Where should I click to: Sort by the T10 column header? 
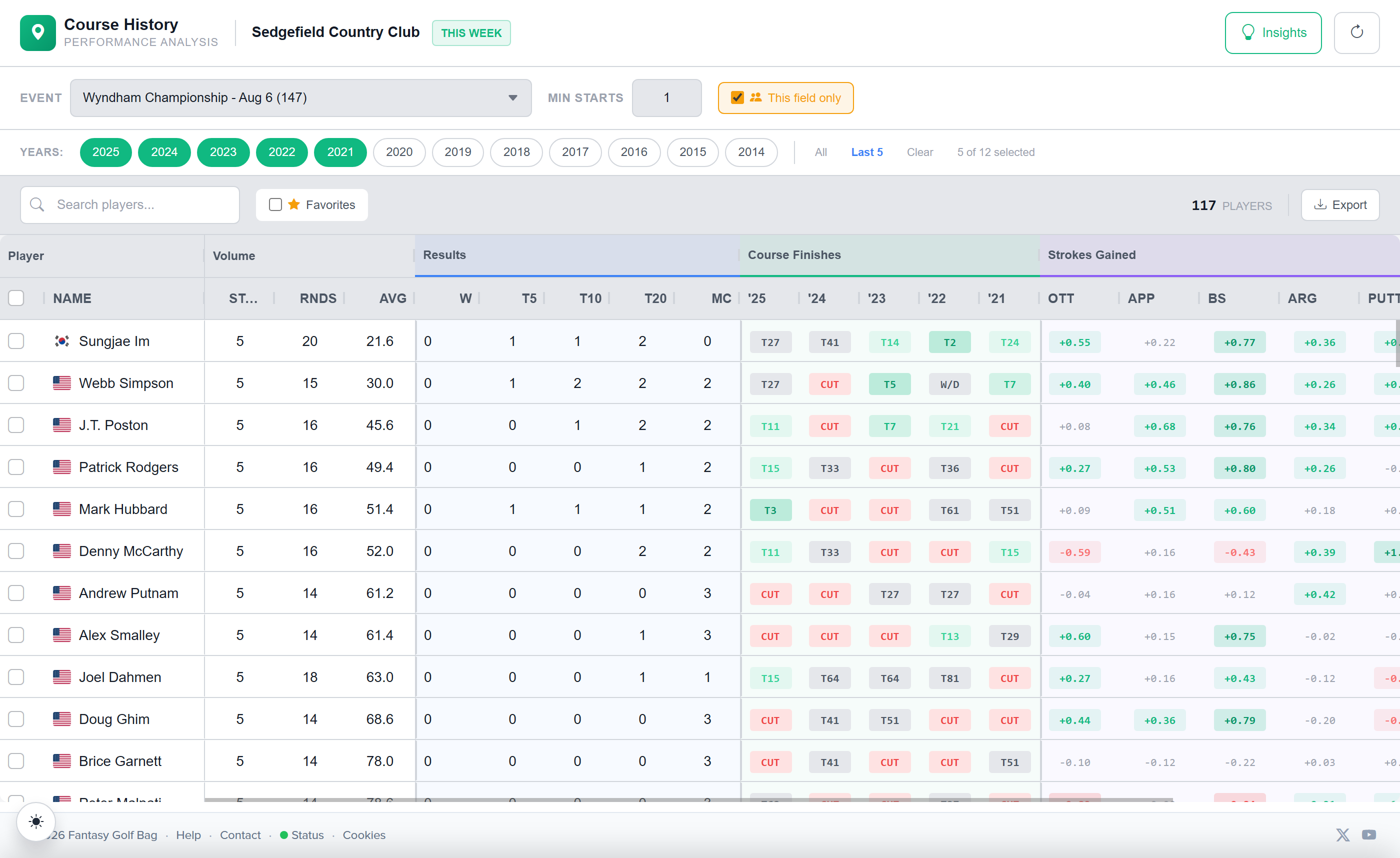[x=590, y=298]
